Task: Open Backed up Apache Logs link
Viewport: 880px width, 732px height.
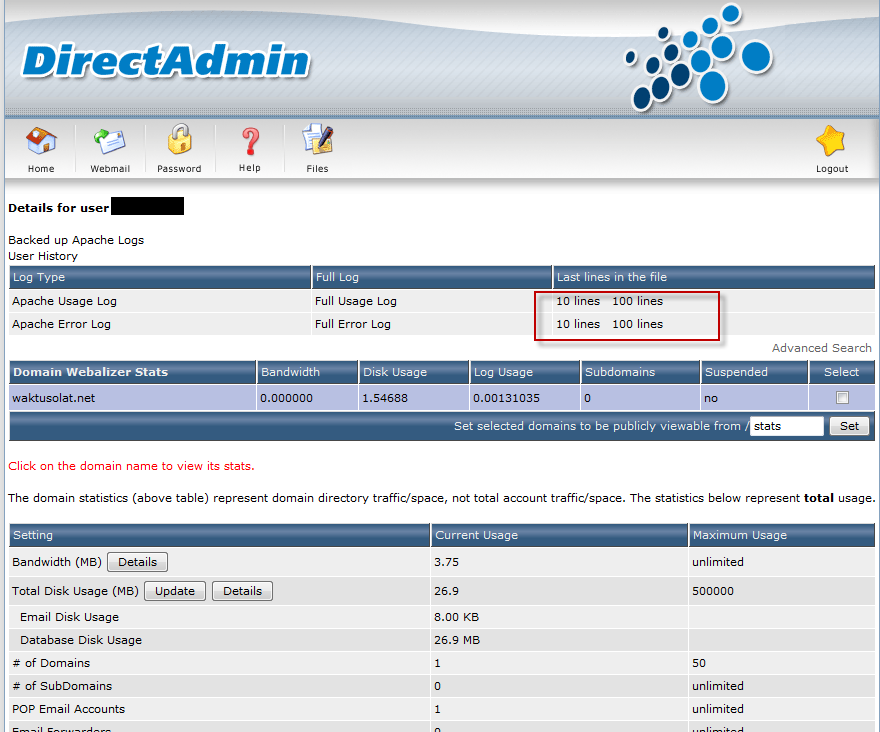Action: 76,240
